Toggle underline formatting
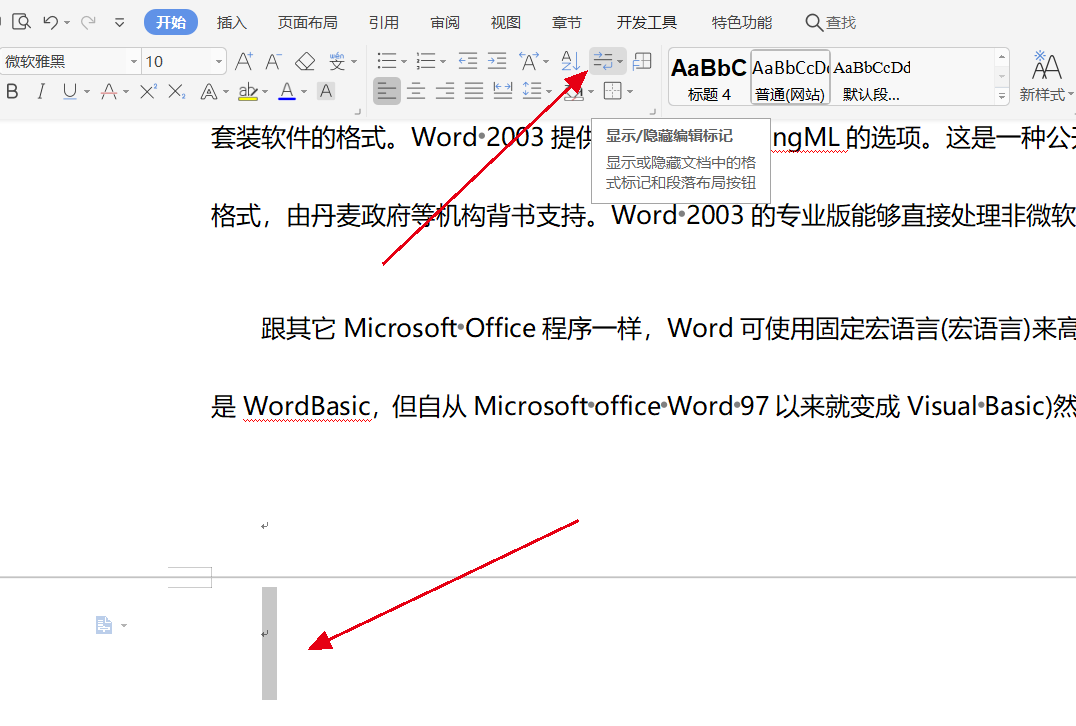Viewport: 1076px width, 726px height. click(69, 91)
